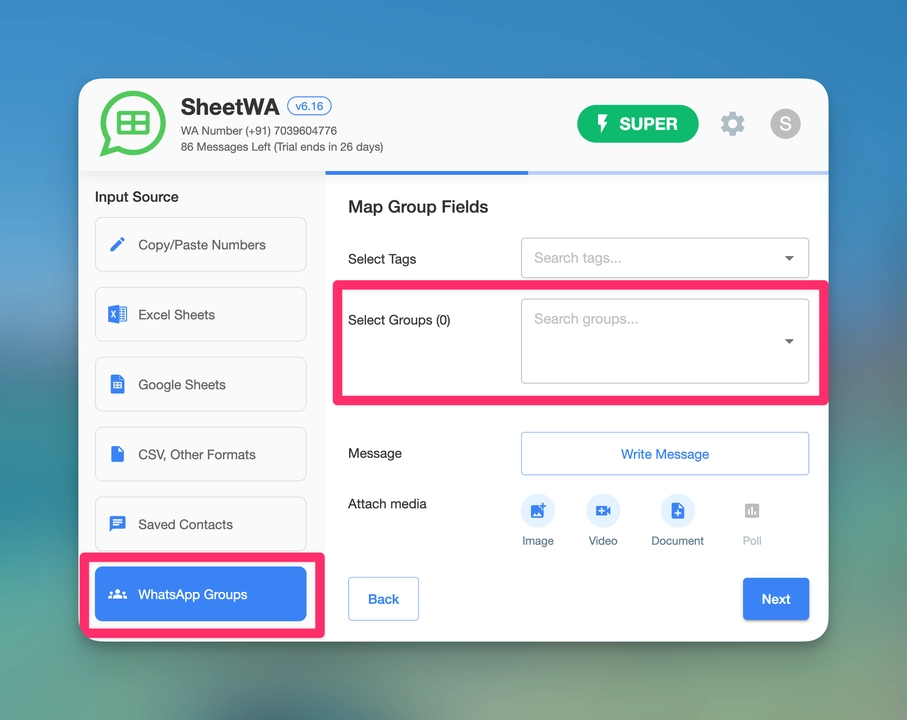Select Copy/Paste Numbers input source
This screenshot has height=720, width=907.
pos(201,245)
